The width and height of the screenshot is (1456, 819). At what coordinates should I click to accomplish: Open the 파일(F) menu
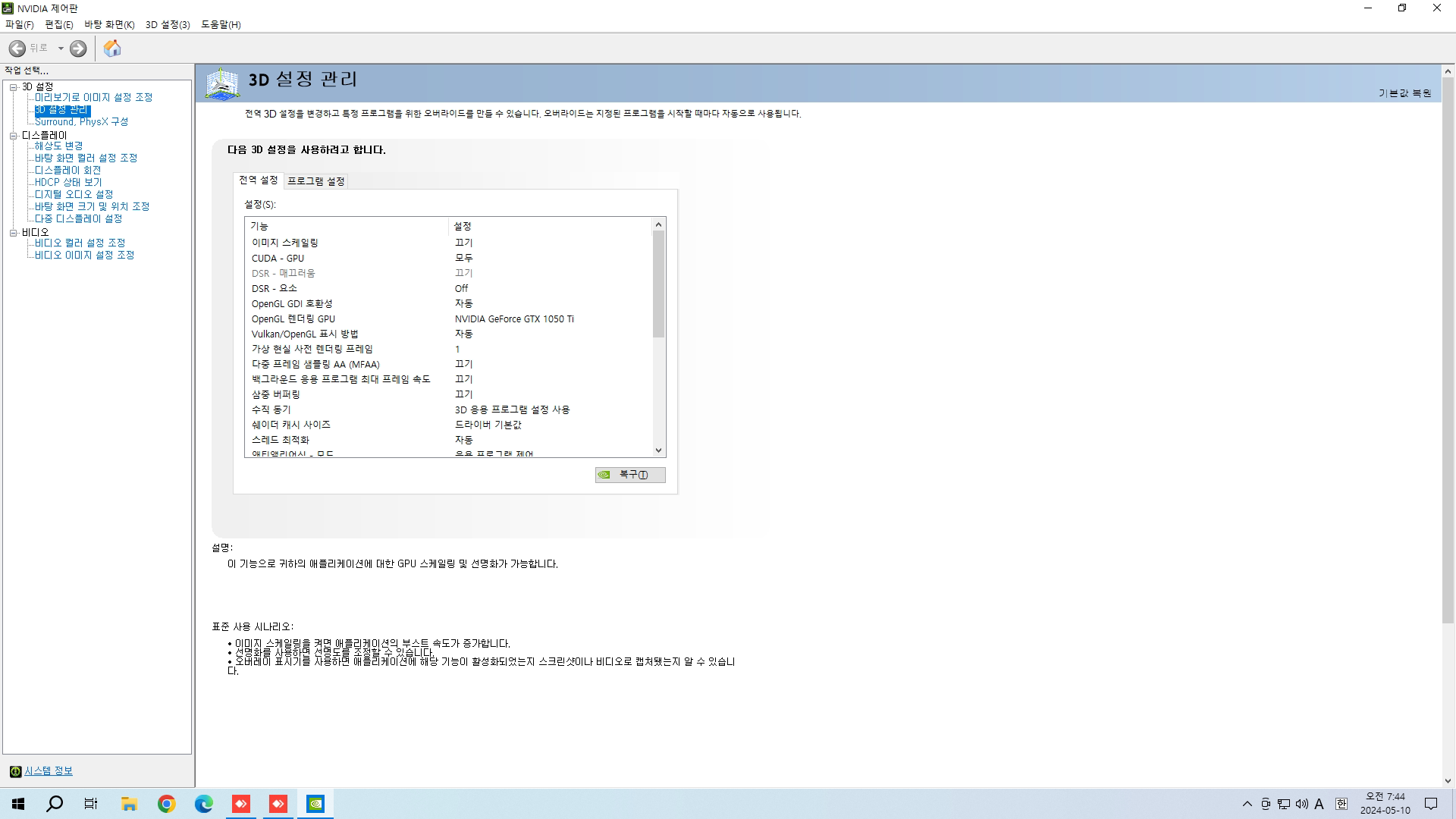click(20, 24)
